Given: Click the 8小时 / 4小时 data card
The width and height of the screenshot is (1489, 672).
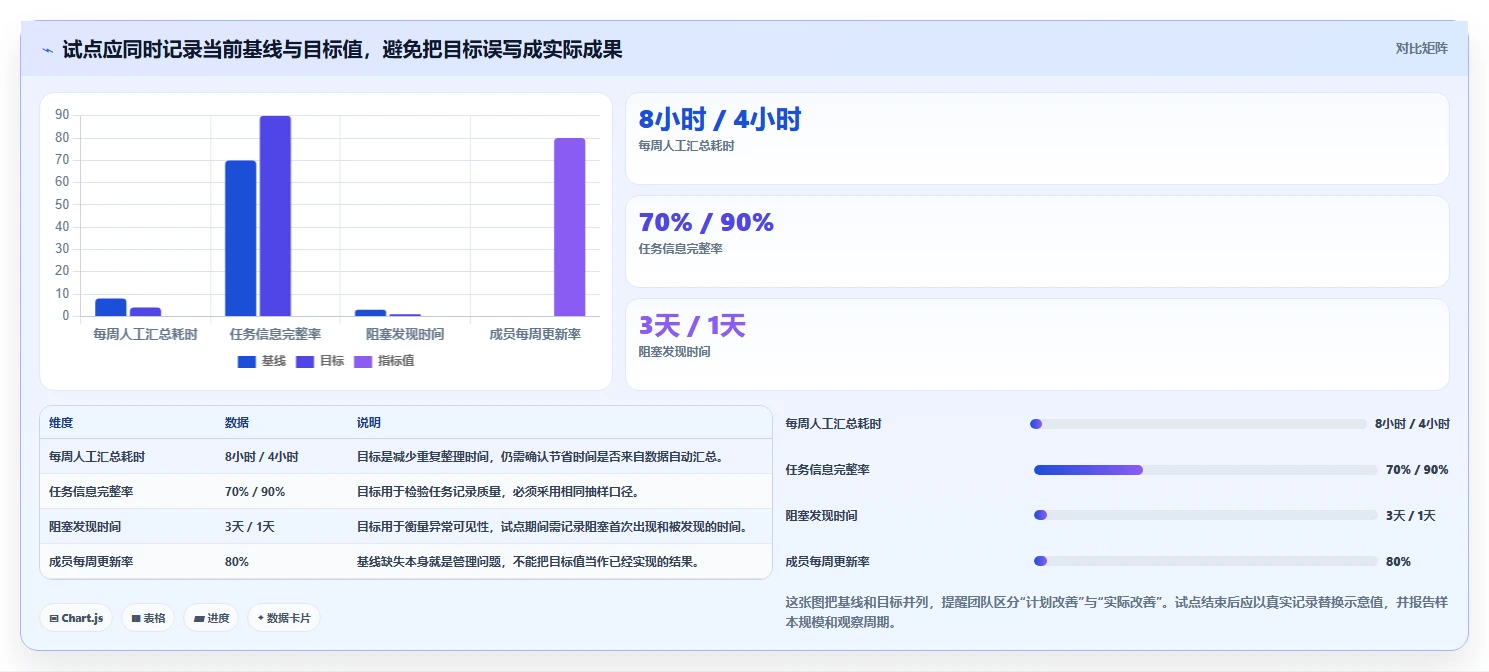Looking at the screenshot, I should click(1037, 139).
